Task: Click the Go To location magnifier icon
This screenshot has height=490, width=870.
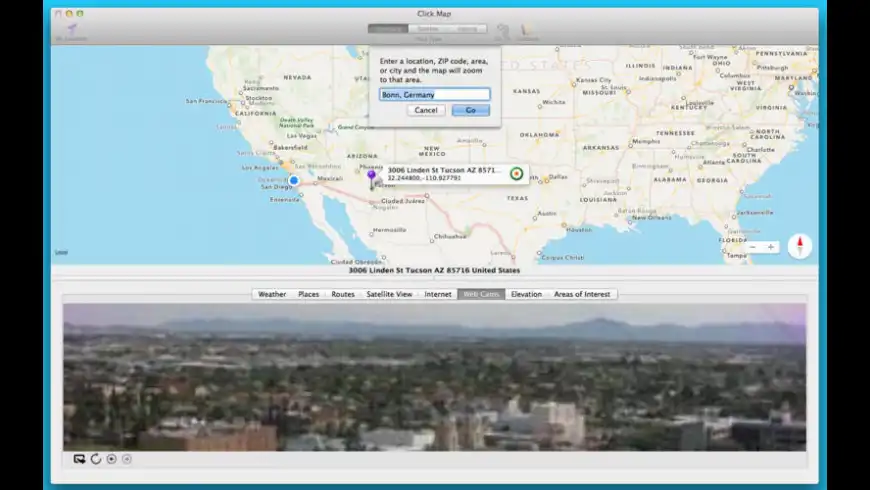Action: (503, 32)
